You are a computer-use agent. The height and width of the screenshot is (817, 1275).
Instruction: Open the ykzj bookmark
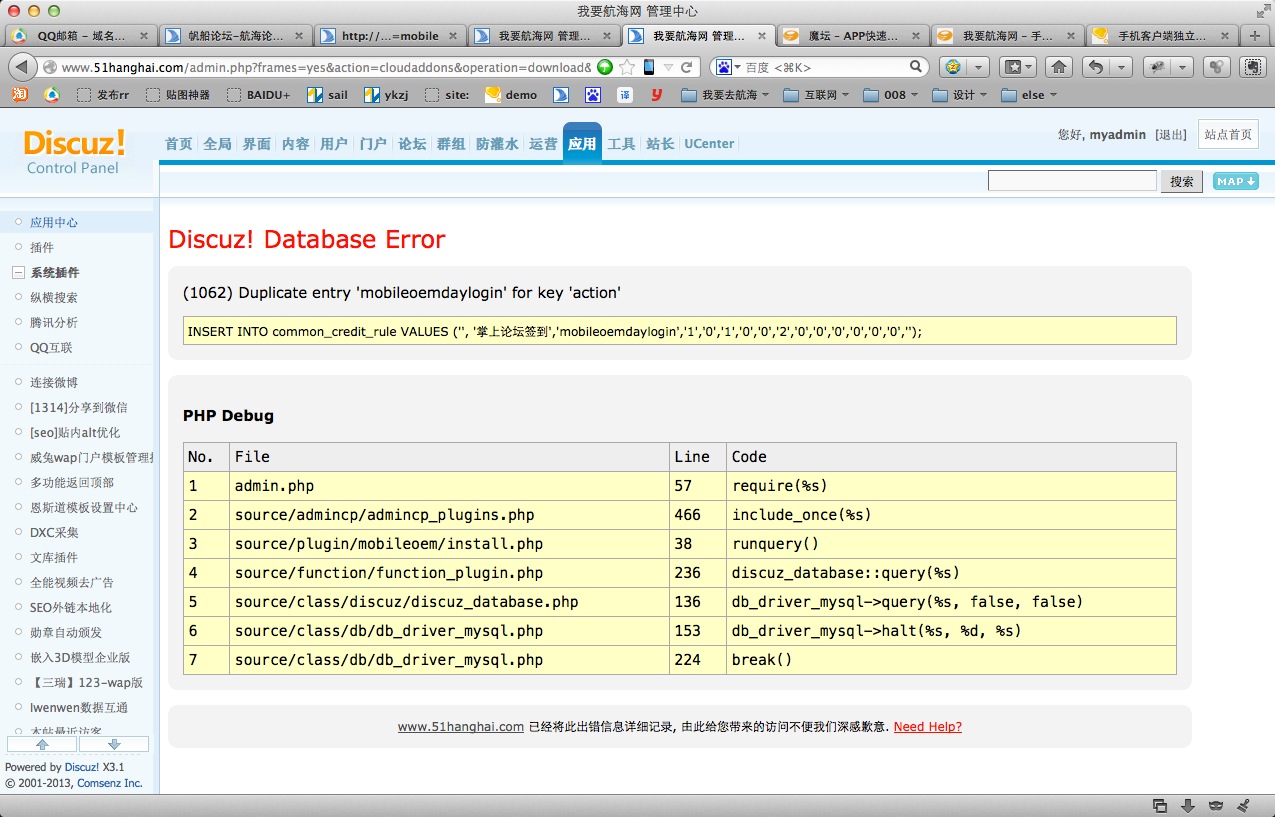click(386, 95)
